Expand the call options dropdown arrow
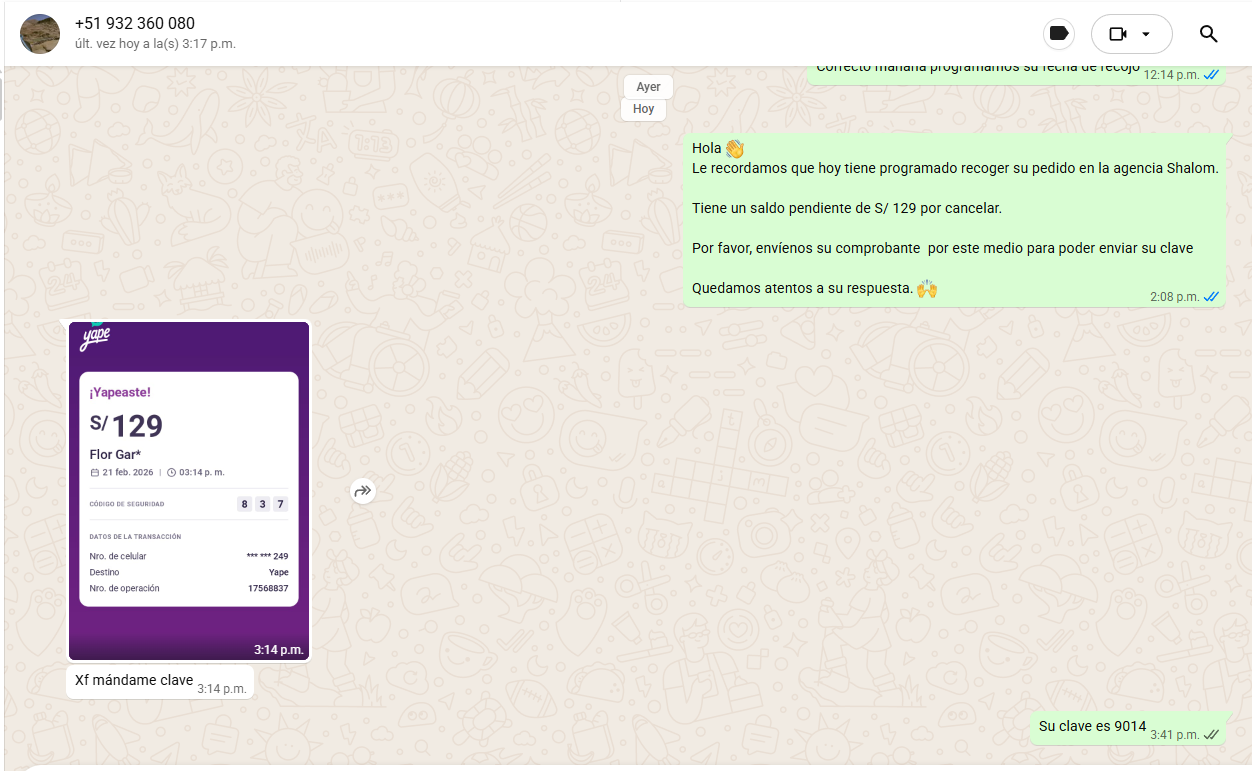Viewport: 1252px width, 771px height. [x=1146, y=34]
